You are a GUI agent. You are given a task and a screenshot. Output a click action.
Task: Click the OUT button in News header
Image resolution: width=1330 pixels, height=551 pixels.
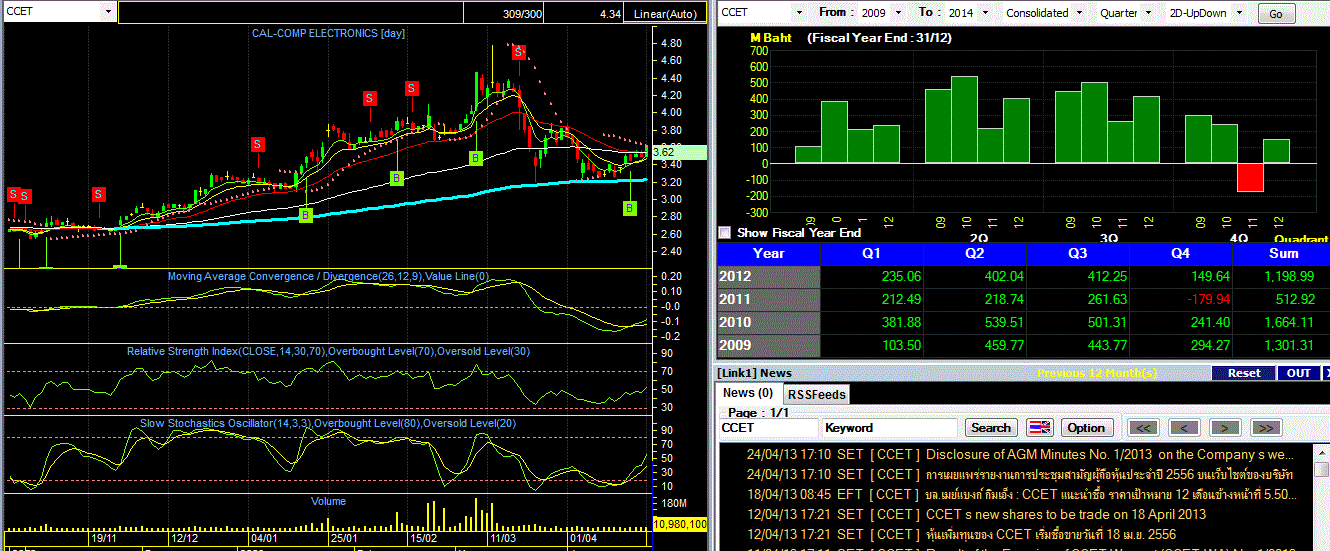[1299, 373]
